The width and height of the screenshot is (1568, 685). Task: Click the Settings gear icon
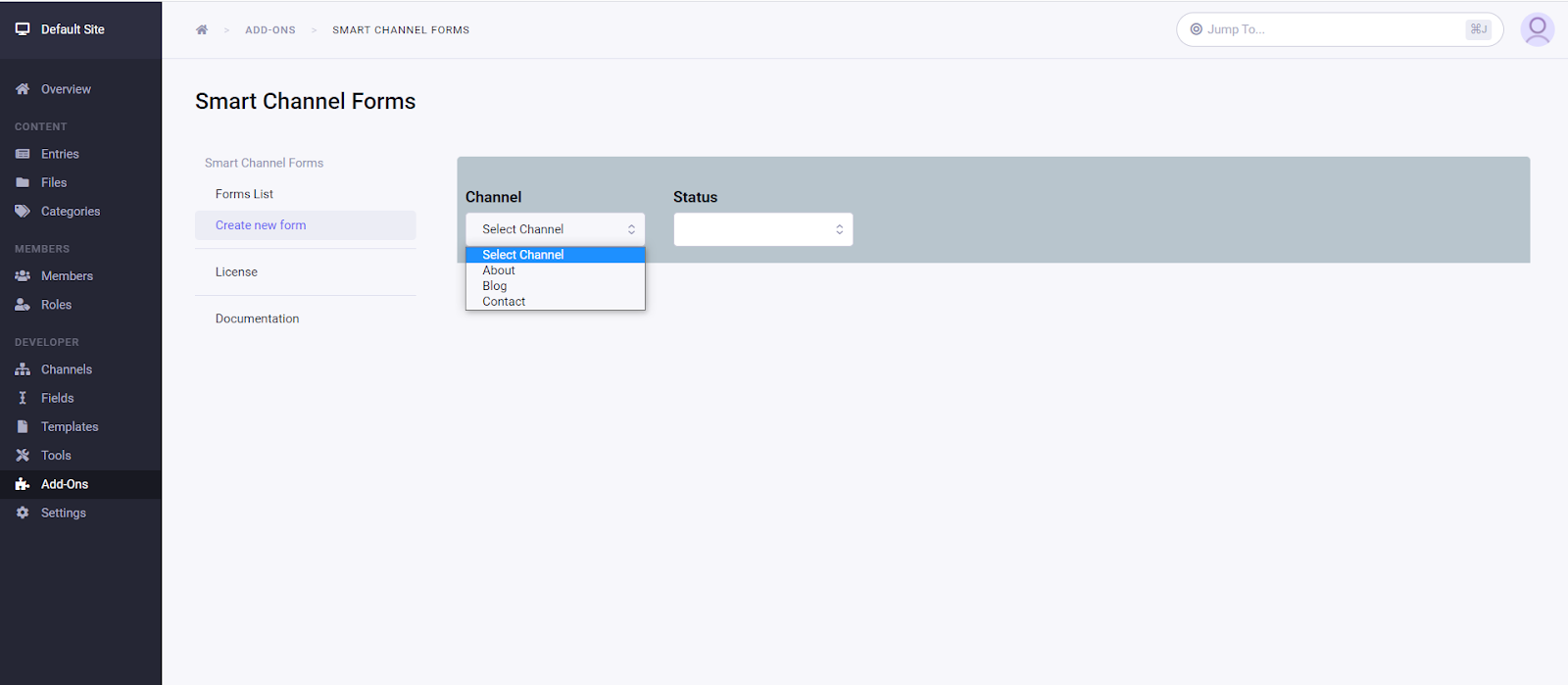tap(23, 513)
